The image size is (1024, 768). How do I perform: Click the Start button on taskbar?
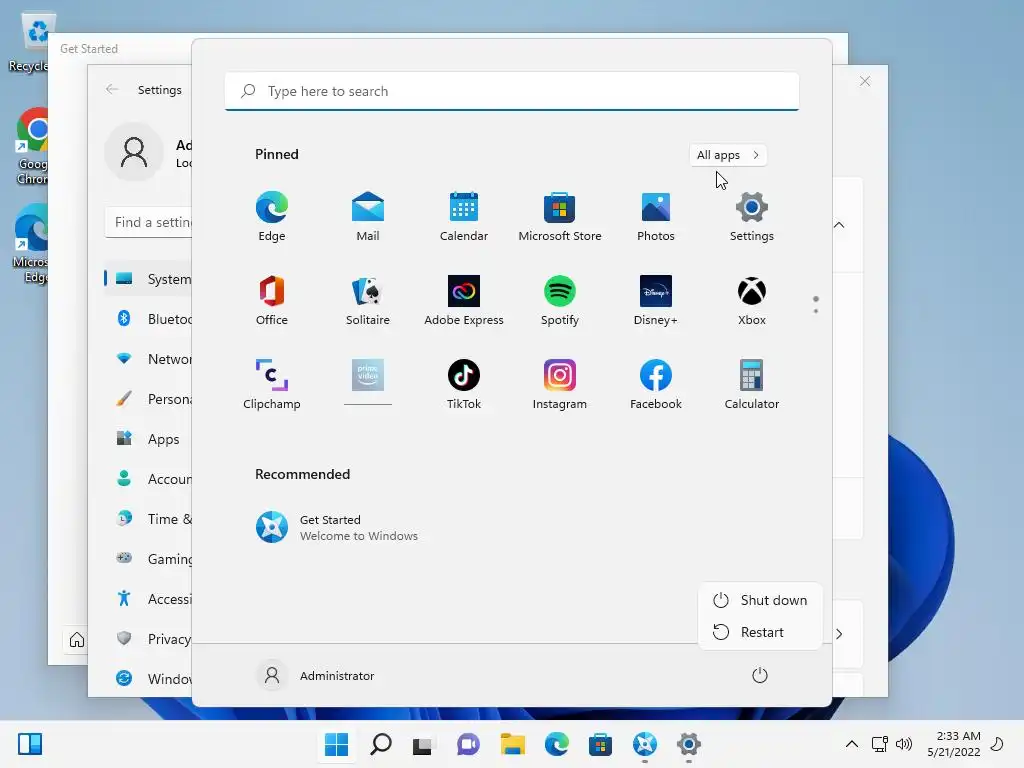click(x=336, y=744)
